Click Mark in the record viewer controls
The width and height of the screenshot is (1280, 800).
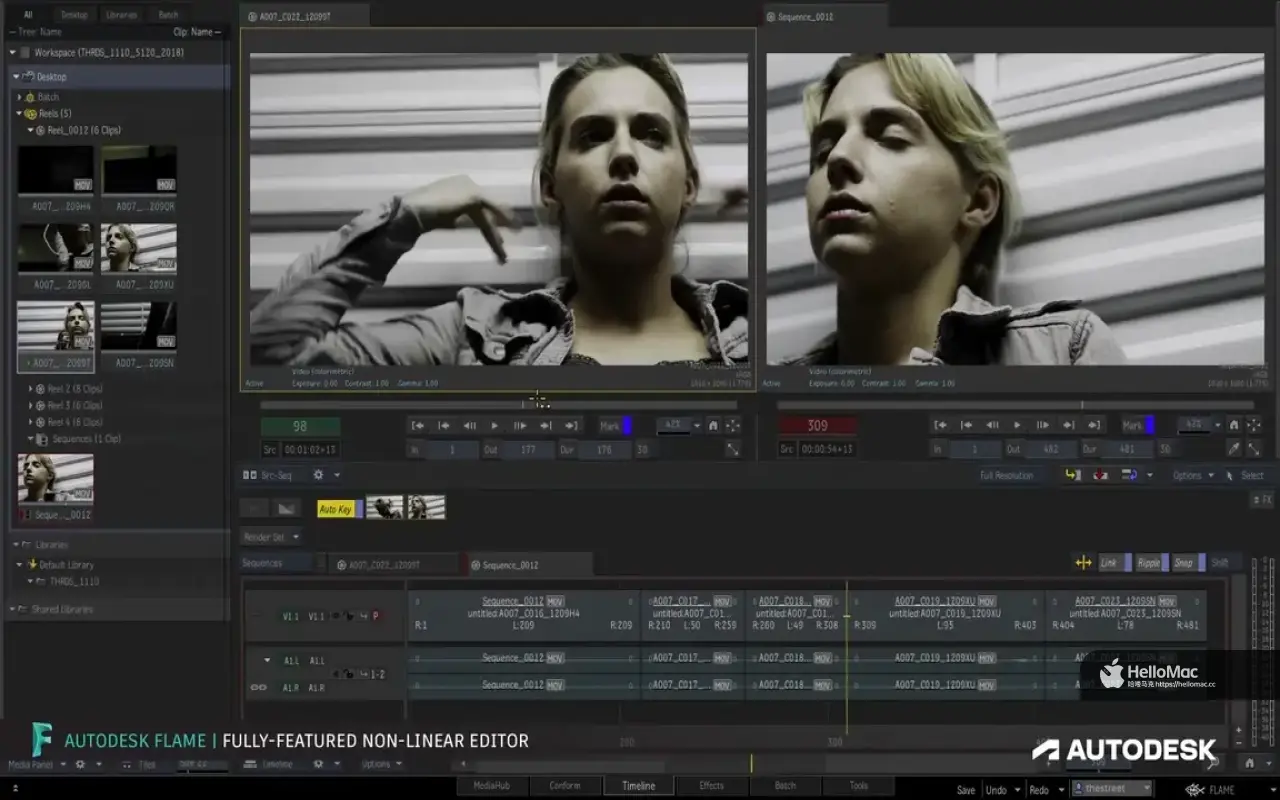1132,425
